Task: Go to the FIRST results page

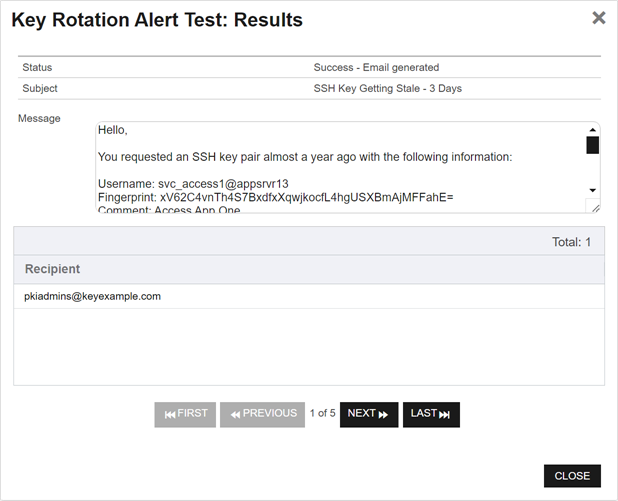Action: point(185,414)
